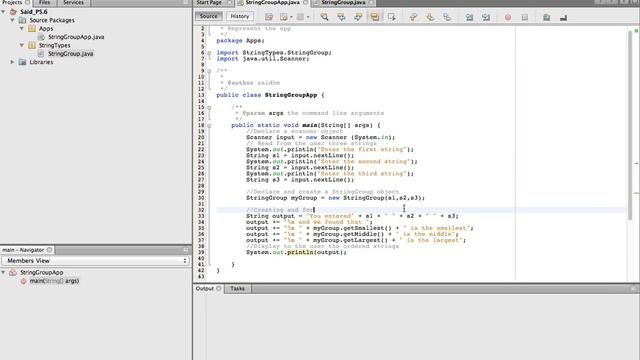Toggle code fold at the @param comment
The width and height of the screenshot is (640, 360).
coord(209,107)
